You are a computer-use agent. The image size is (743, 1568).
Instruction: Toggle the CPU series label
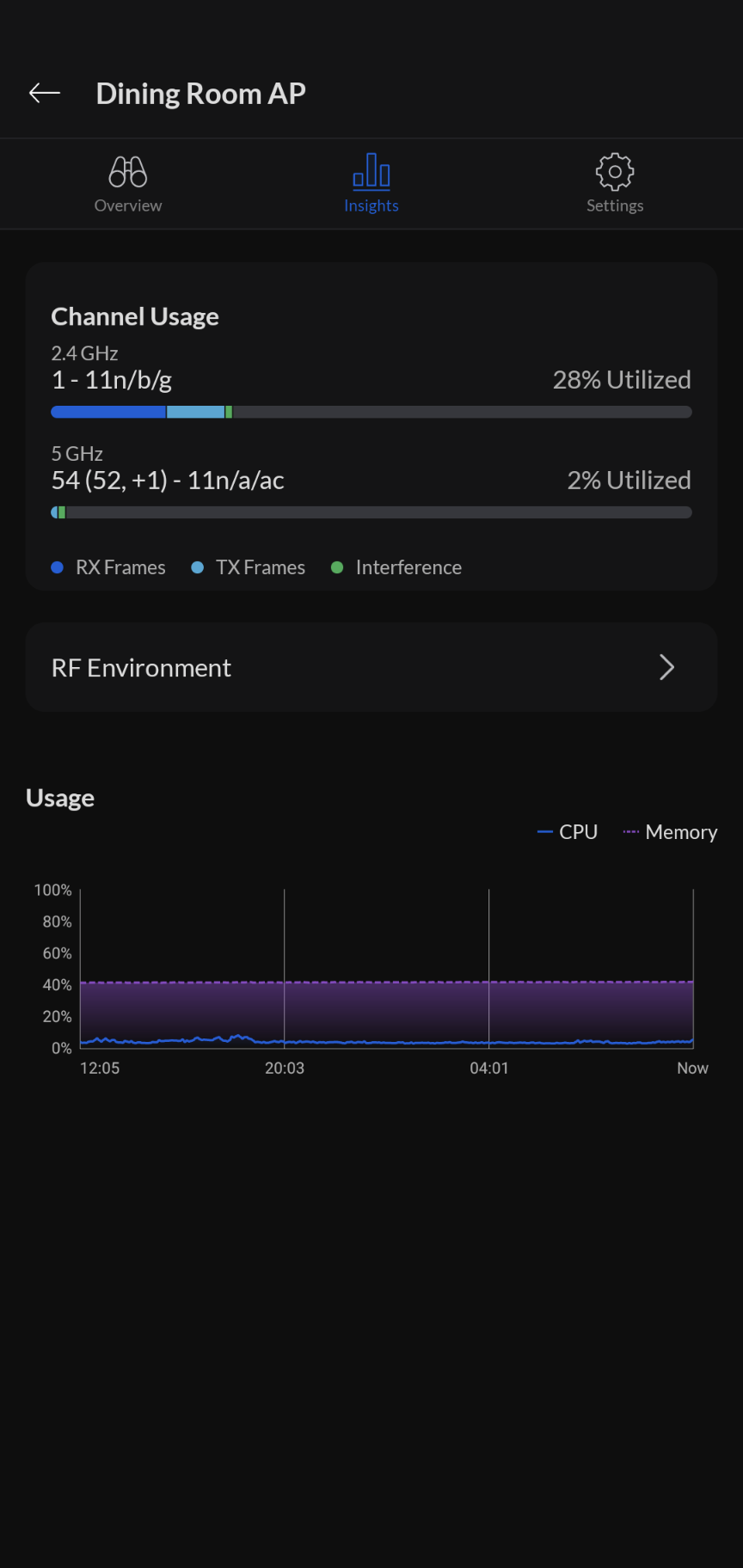pyautogui.click(x=578, y=832)
